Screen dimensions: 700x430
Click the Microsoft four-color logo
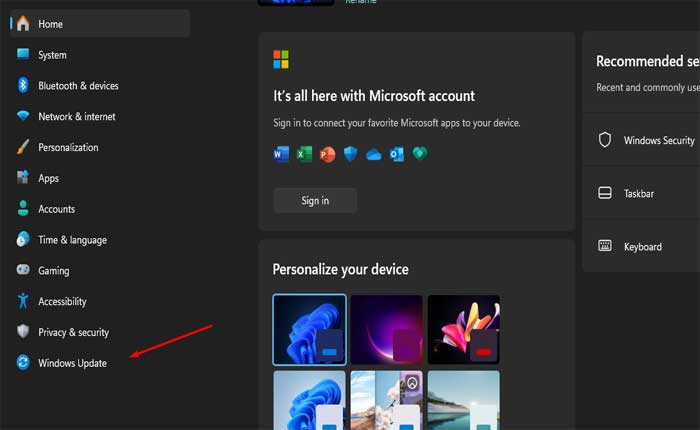pyautogui.click(x=281, y=59)
